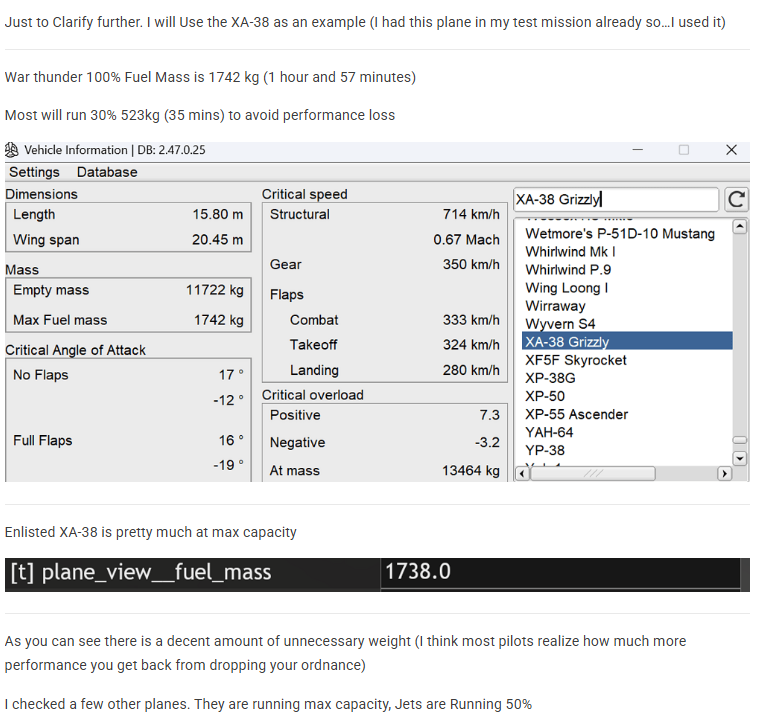Select Wyvern S4 in vehicle list
The width and height of the screenshot is (758, 716).
pyautogui.click(x=560, y=324)
